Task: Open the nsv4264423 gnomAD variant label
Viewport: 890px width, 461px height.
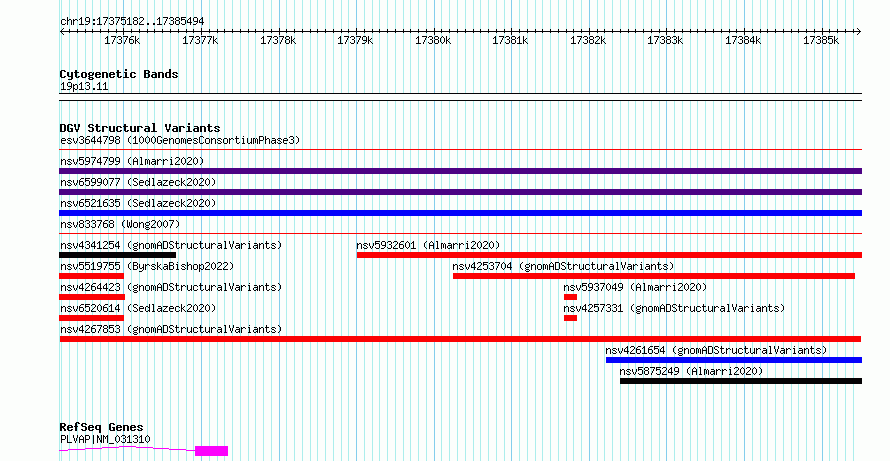Action: click(171, 287)
